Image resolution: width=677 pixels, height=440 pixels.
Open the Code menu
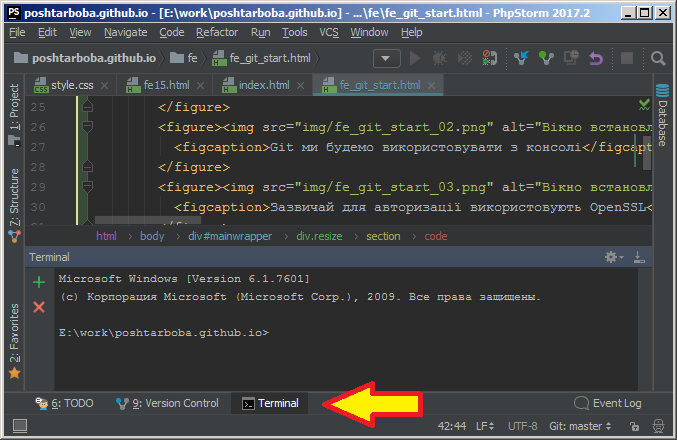click(172, 32)
